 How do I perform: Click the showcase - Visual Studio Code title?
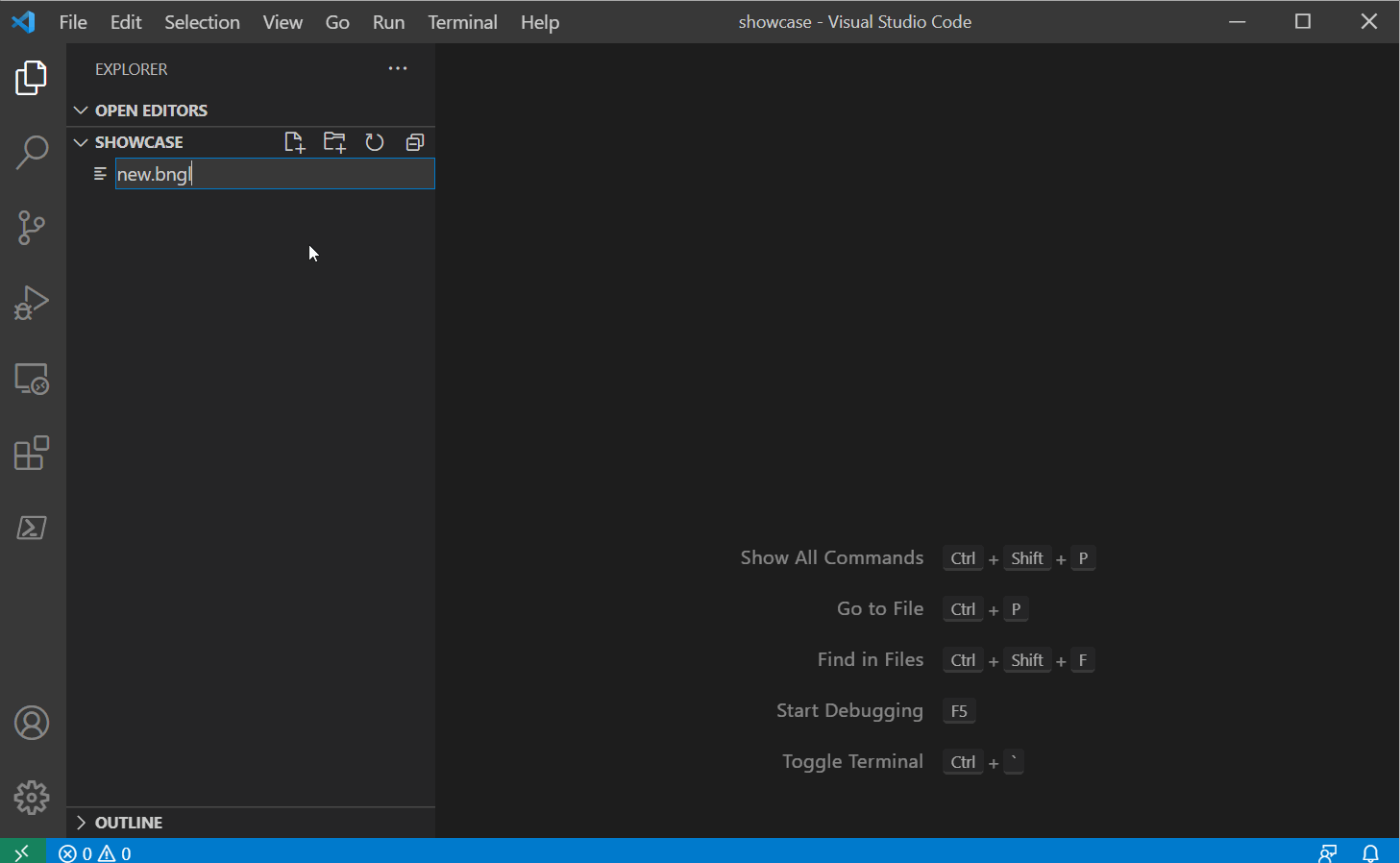click(x=855, y=22)
